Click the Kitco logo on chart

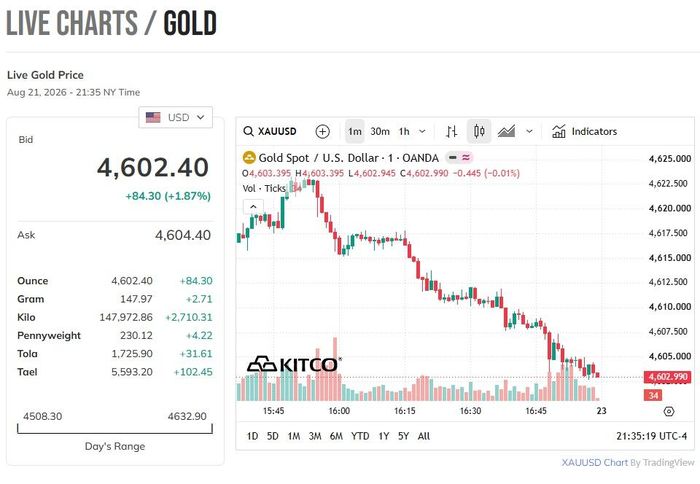[x=294, y=364]
